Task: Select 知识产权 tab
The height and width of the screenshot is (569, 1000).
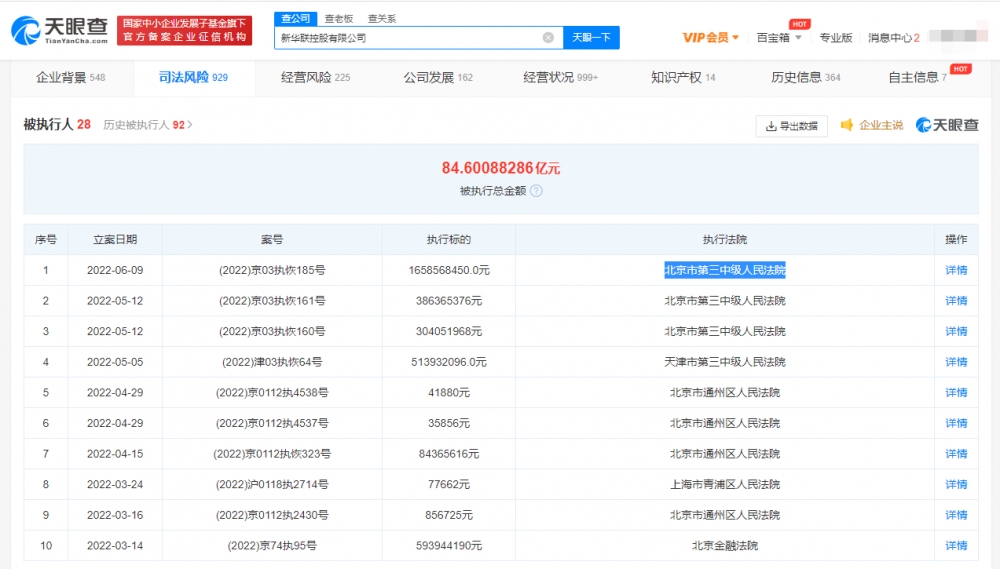Action: (x=683, y=77)
